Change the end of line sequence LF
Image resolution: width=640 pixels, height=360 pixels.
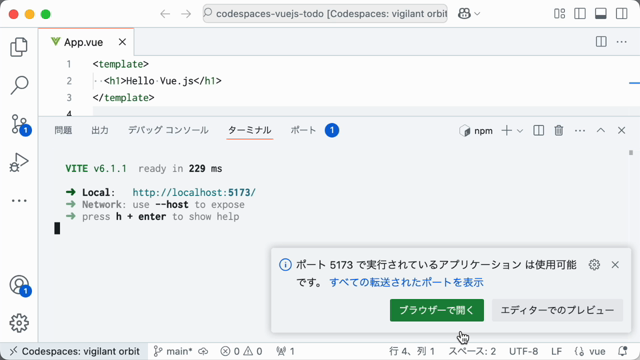(x=556, y=351)
